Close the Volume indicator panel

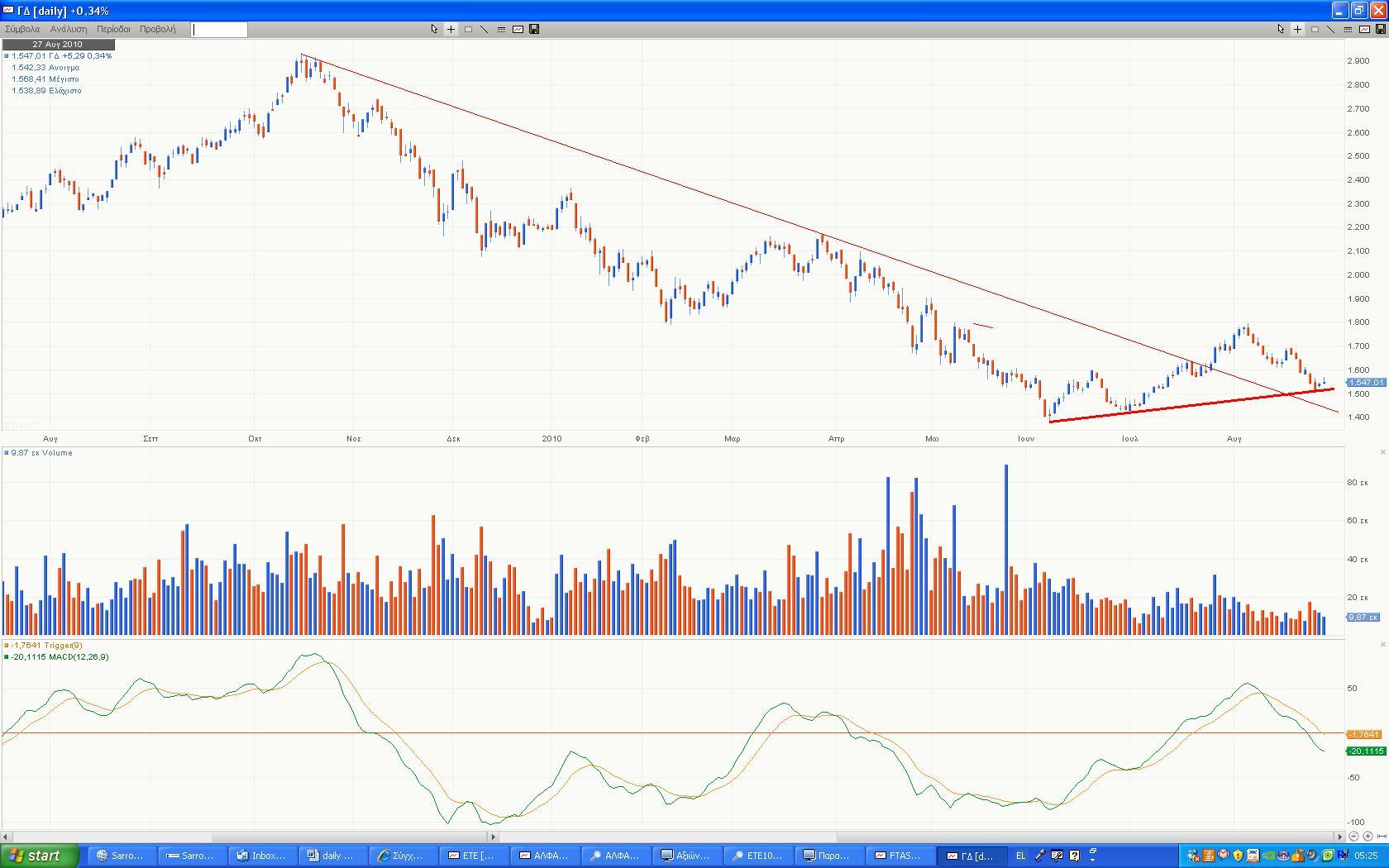point(1382,452)
